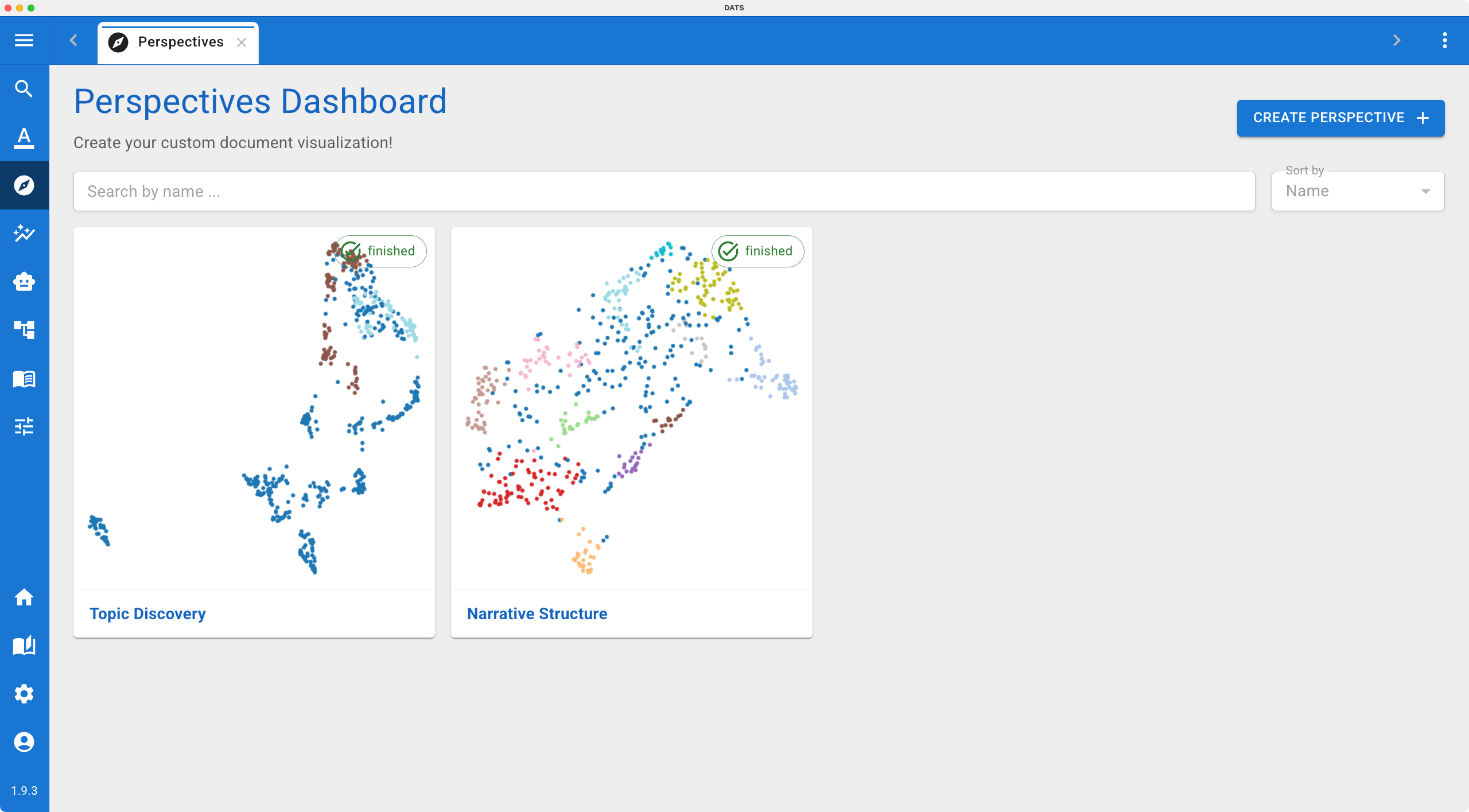Click the finished status chip on Topic Discovery

pos(381,251)
